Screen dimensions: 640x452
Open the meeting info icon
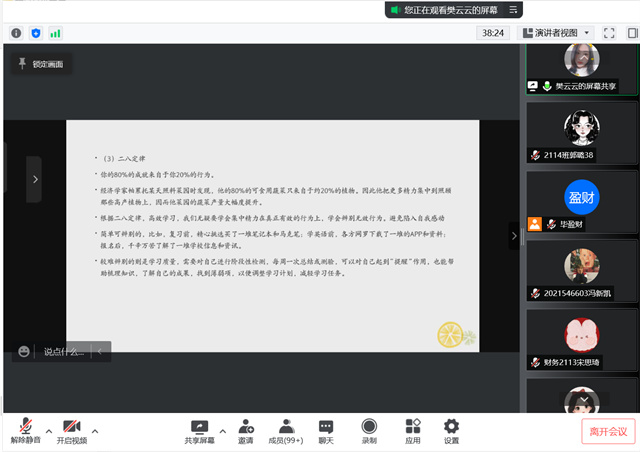[x=16, y=33]
